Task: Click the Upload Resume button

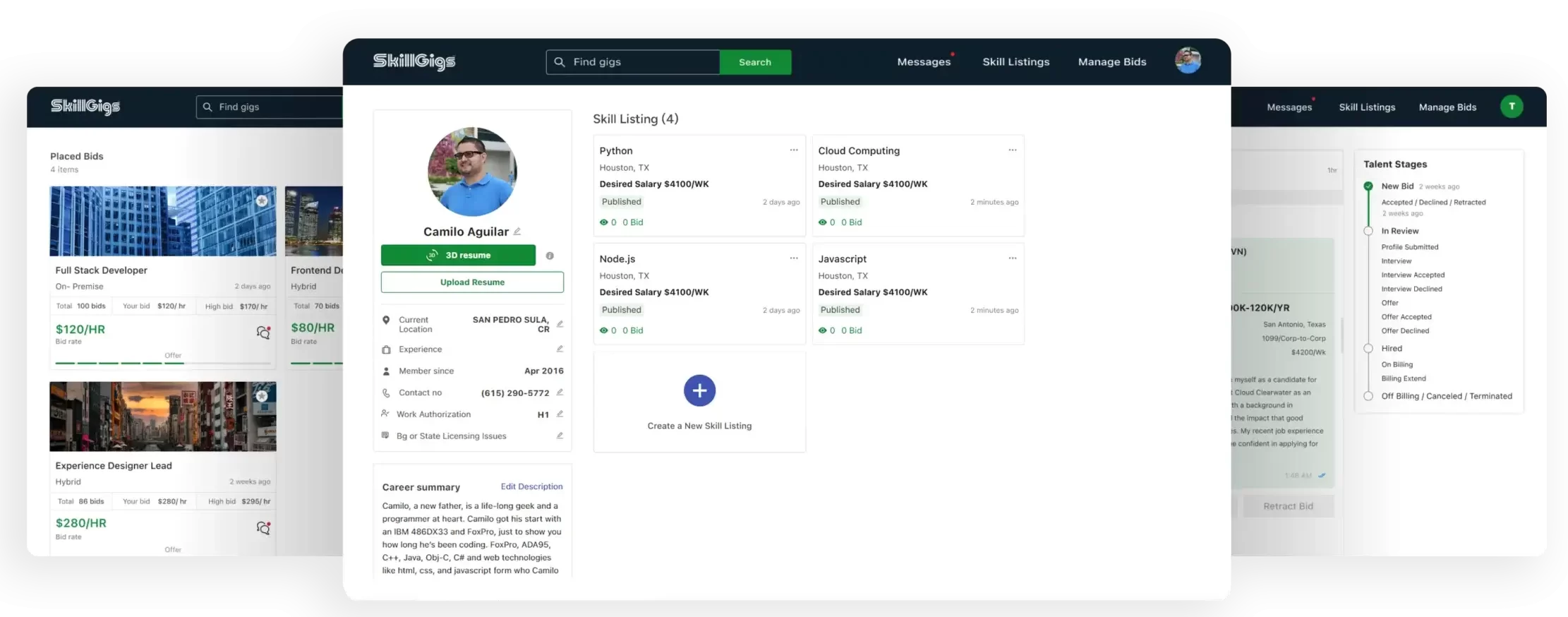Action: click(472, 282)
